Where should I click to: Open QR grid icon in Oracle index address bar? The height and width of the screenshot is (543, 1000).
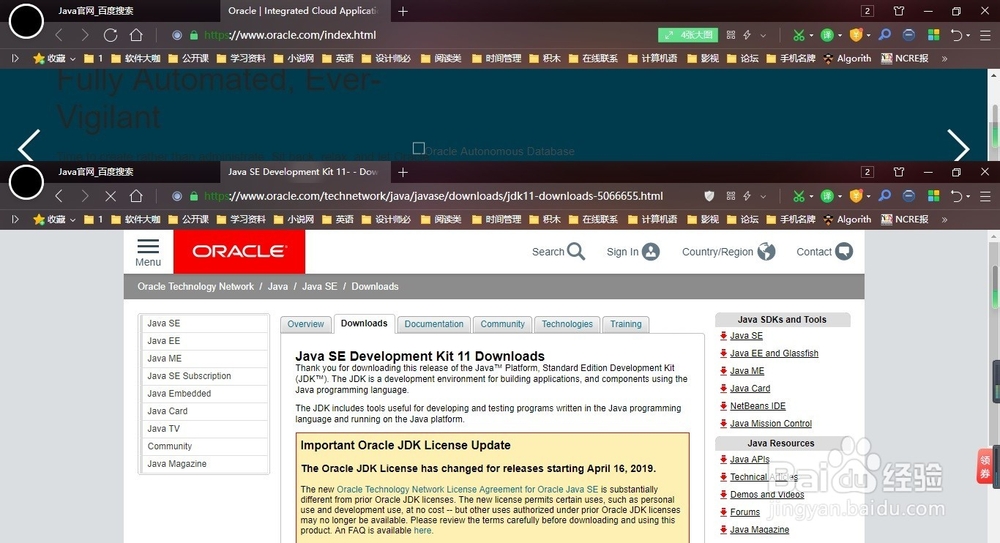tap(731, 35)
